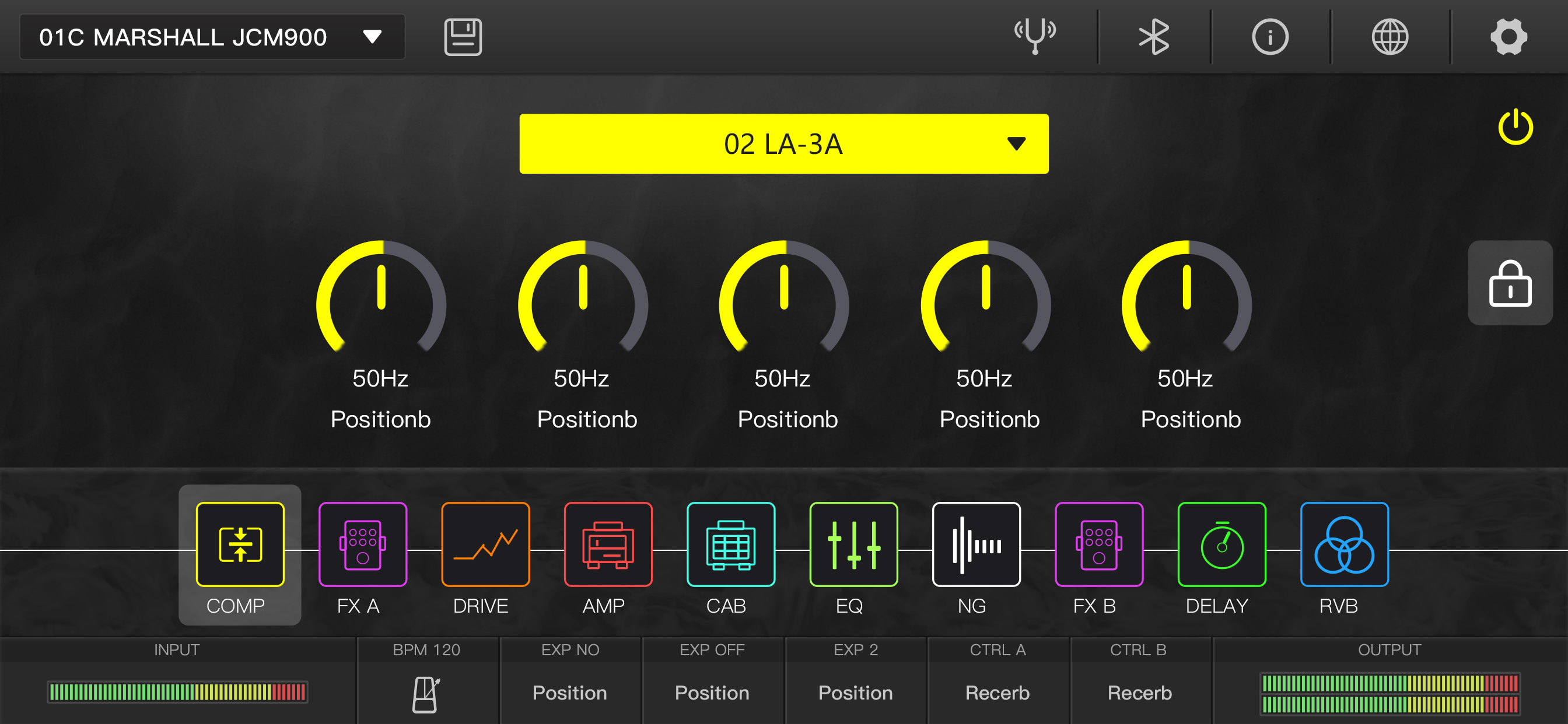
Task: Open the preset dropdown 01C MARSHALL JCM900
Action: tap(212, 37)
